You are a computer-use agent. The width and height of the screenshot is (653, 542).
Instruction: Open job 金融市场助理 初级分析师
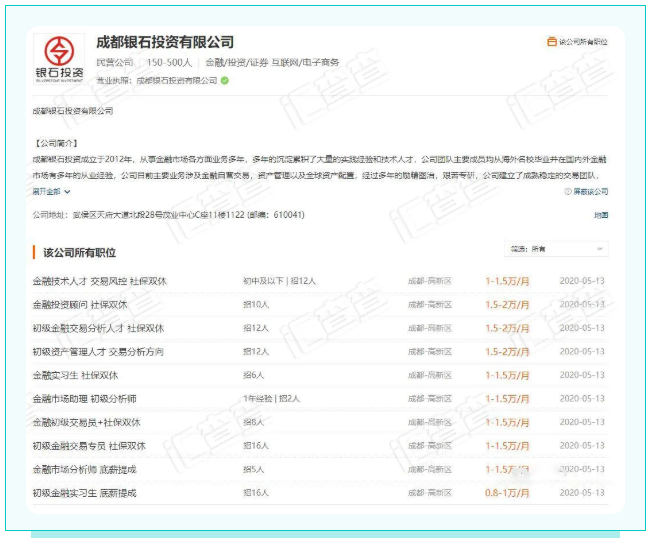[x=85, y=399]
